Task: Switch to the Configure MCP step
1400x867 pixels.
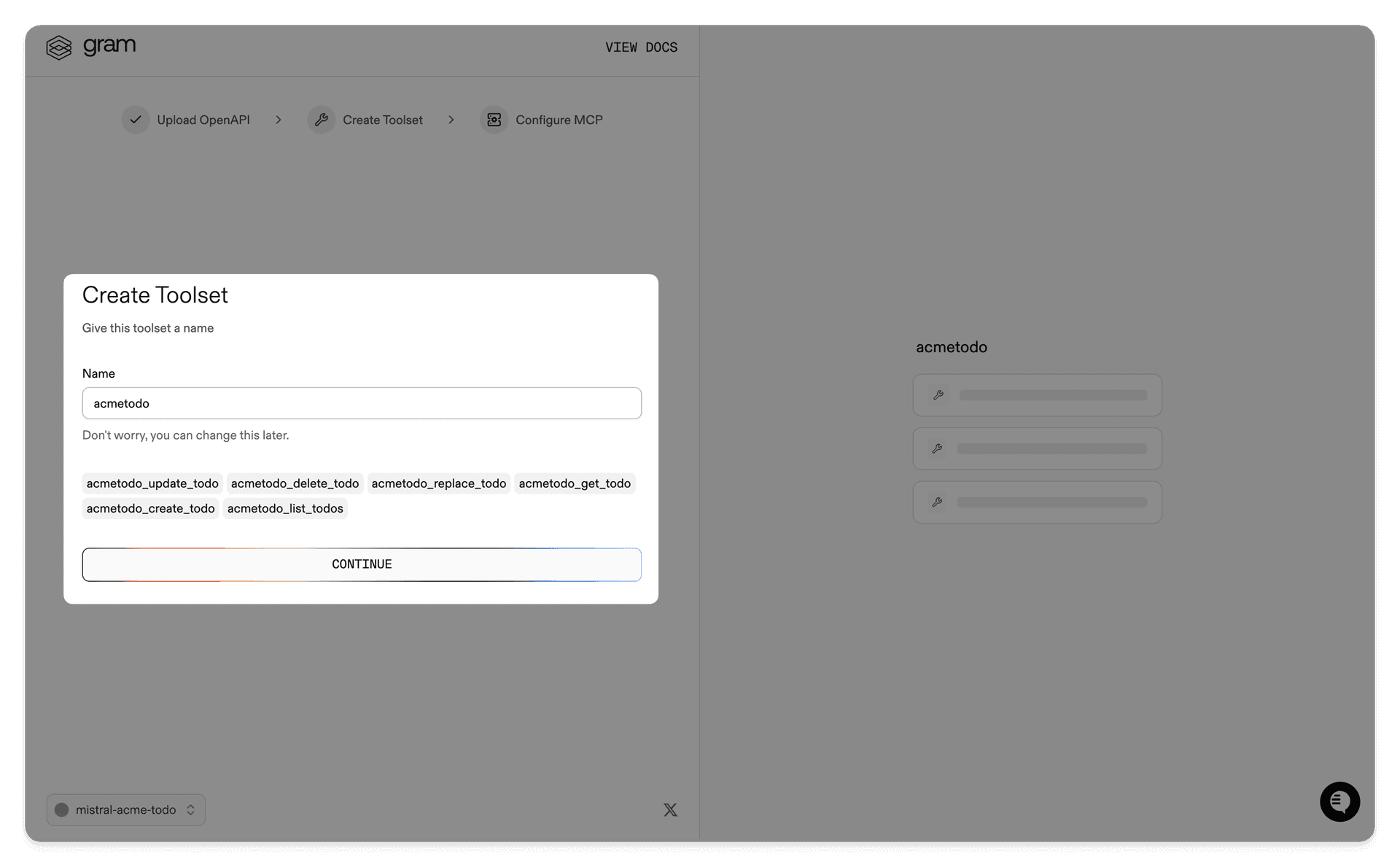Action: [559, 119]
